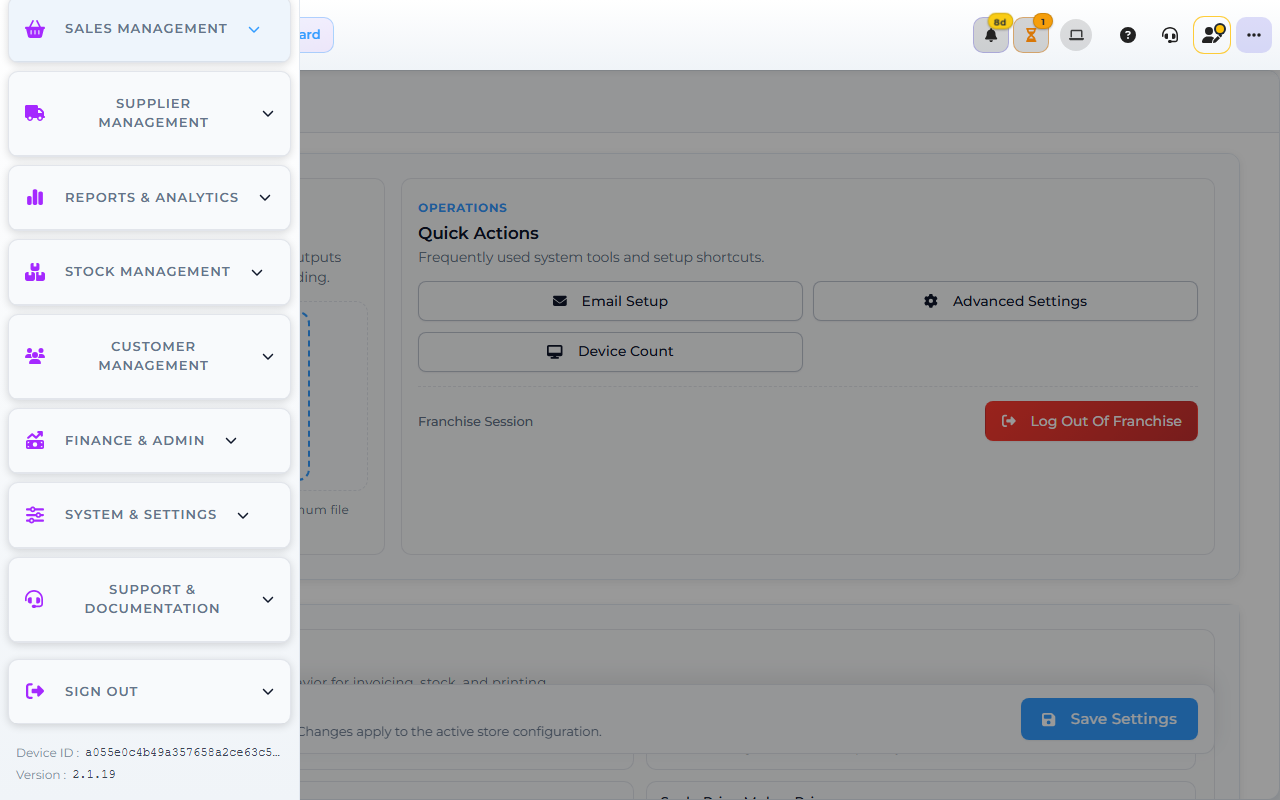Click the Quick Actions heading
The width and height of the screenshot is (1280, 800).
coord(478,233)
